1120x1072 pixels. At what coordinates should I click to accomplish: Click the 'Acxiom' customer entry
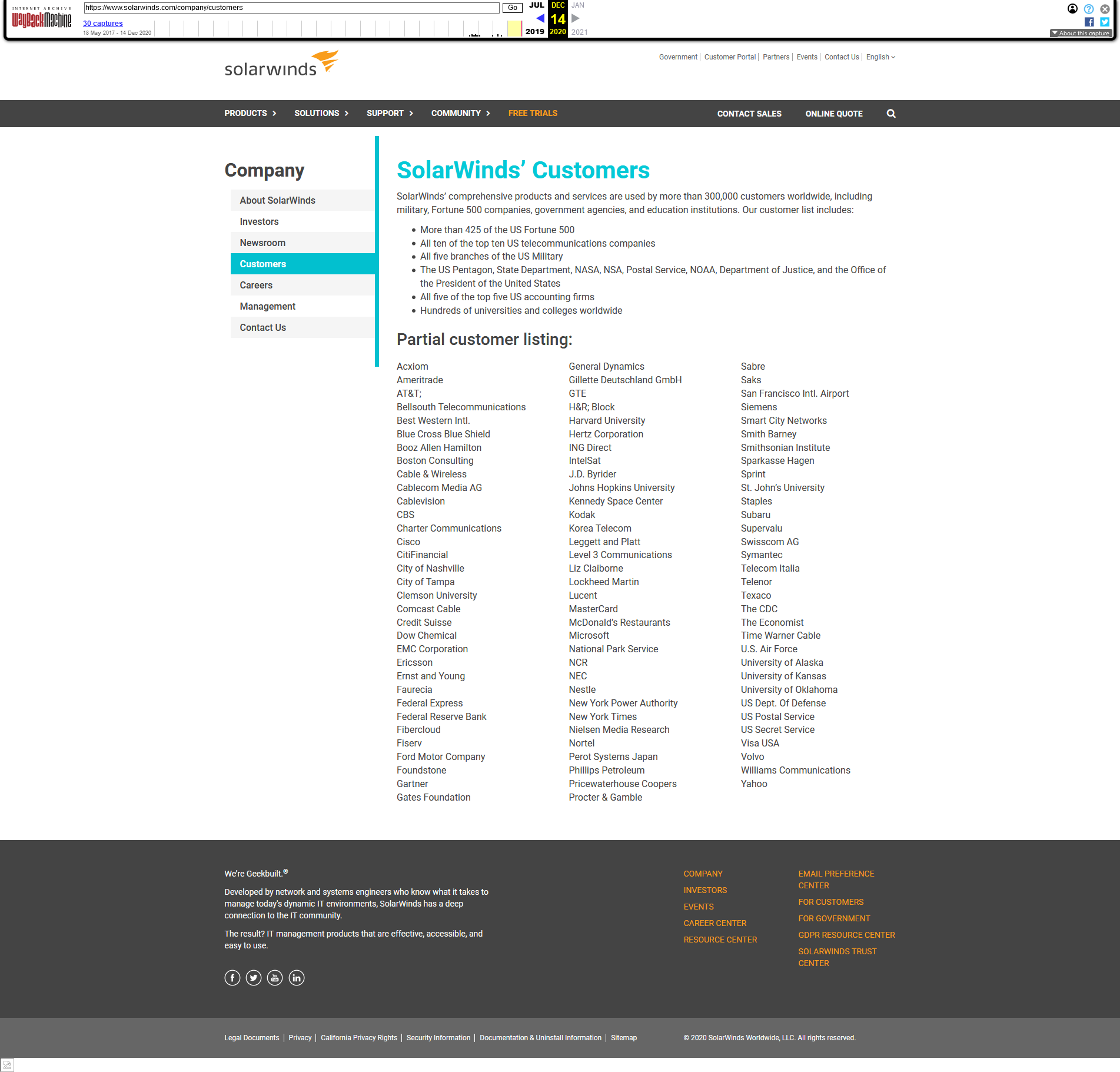[x=412, y=366]
